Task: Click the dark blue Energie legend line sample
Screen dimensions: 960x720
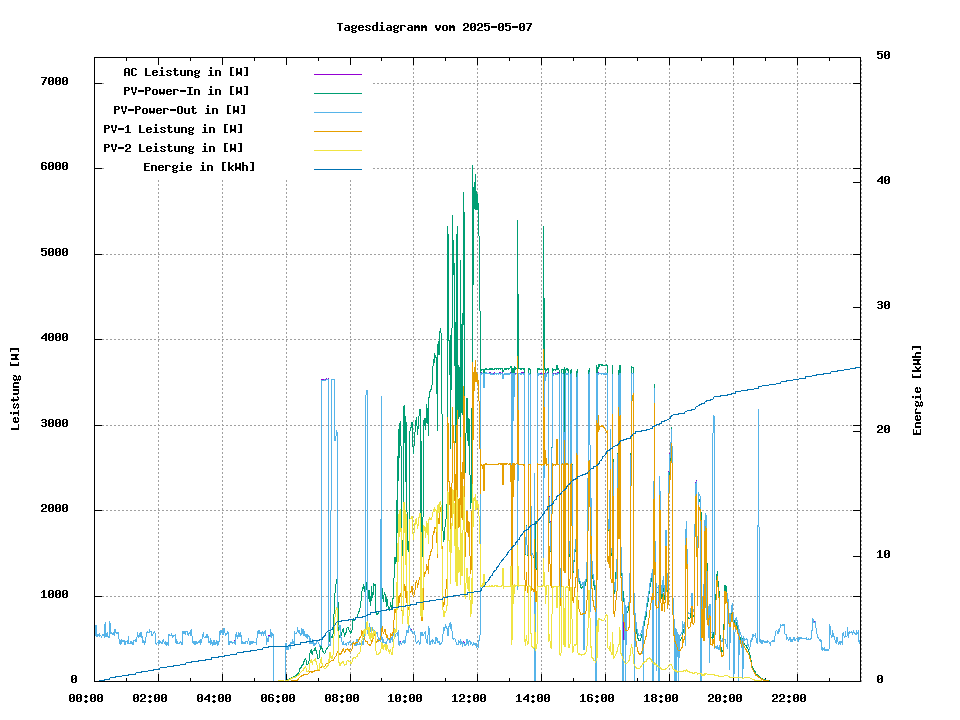Action: coord(337,169)
